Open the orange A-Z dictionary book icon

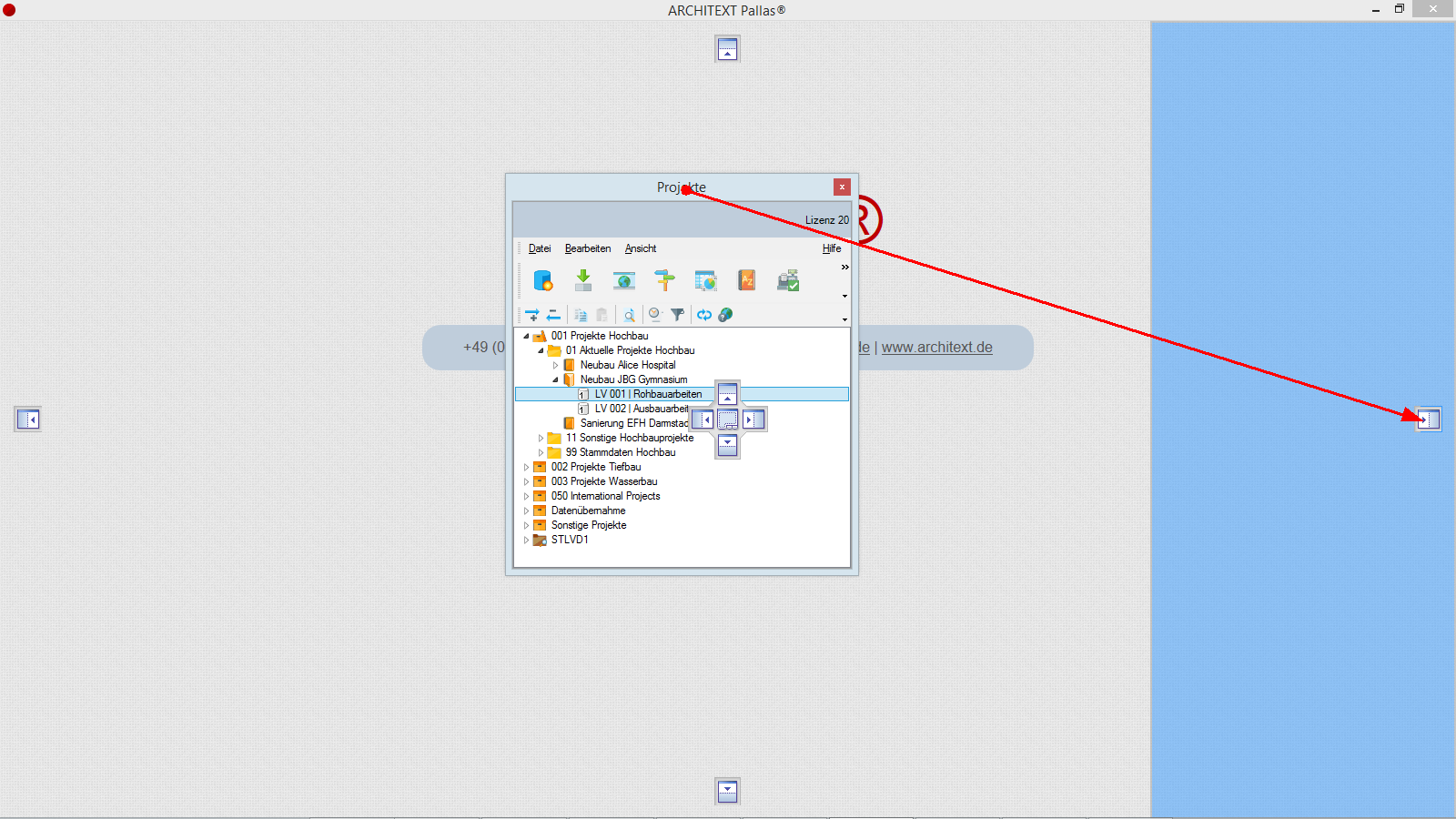[746, 280]
